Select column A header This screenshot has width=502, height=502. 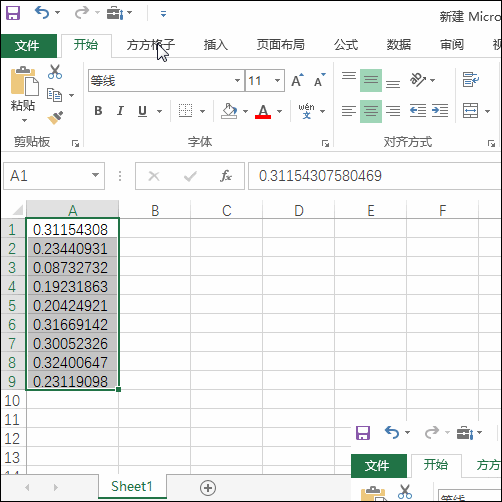pyautogui.click(x=72, y=210)
